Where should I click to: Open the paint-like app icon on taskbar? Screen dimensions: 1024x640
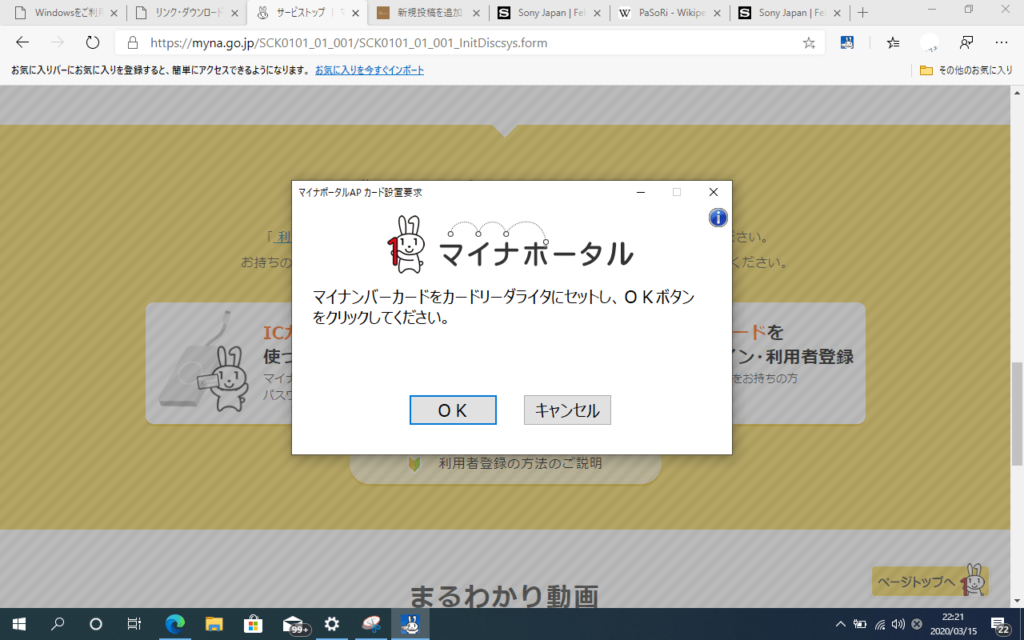(372, 624)
